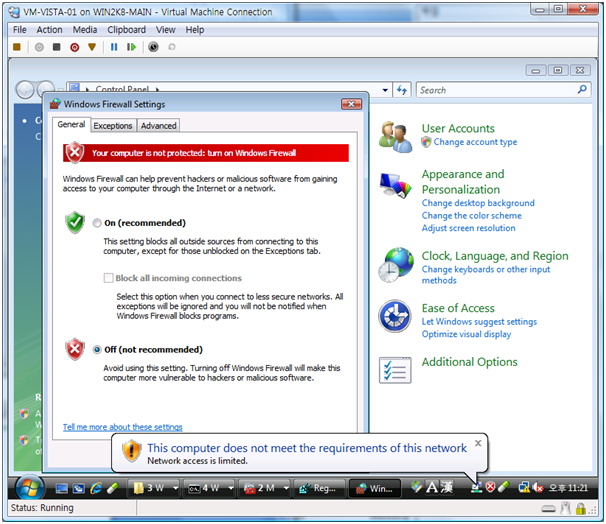This screenshot has width=606, height=524.
Task: Click Change the color scheme link
Action: (472, 216)
